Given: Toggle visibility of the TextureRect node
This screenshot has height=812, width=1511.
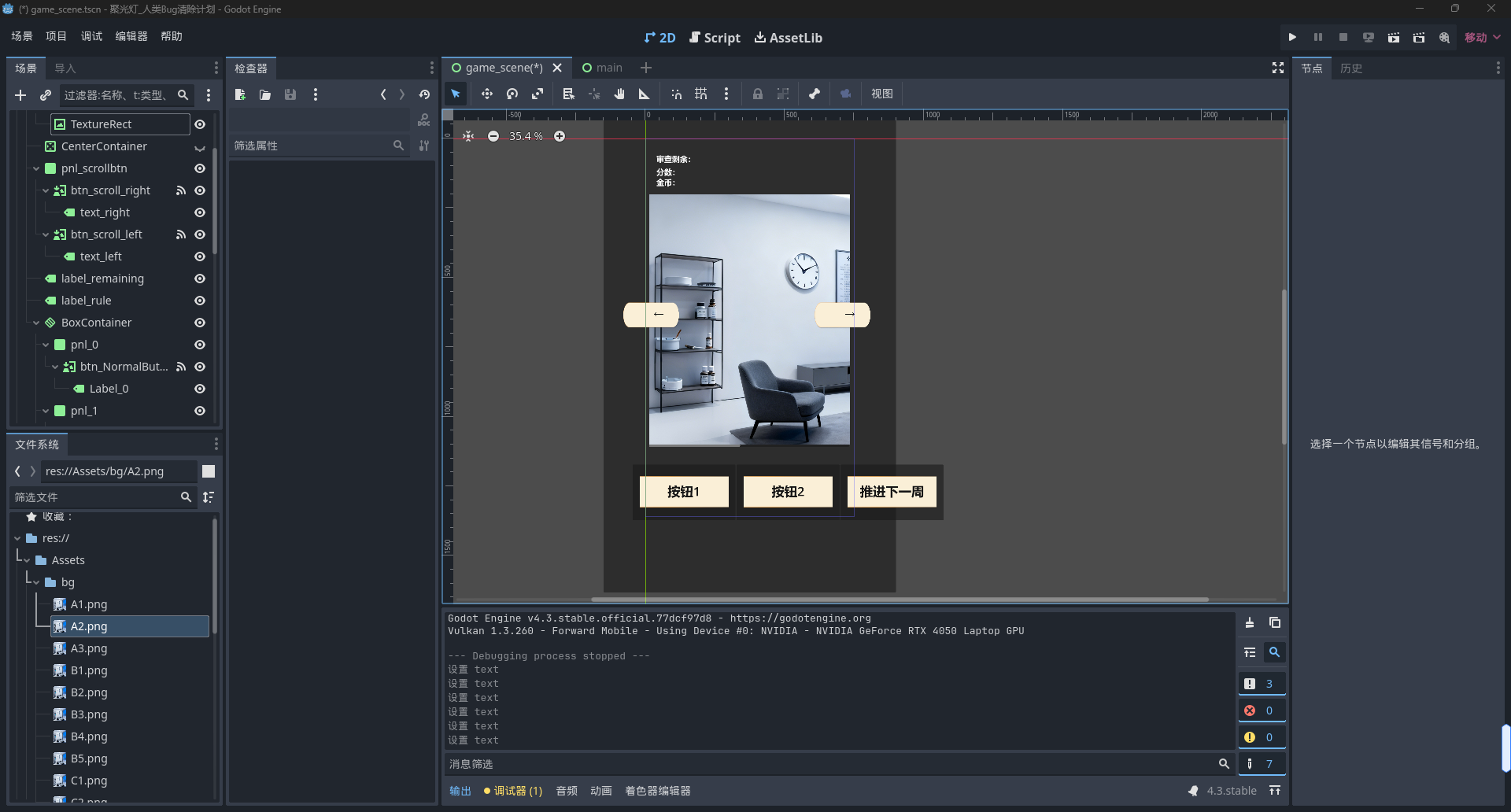Looking at the screenshot, I should point(200,124).
